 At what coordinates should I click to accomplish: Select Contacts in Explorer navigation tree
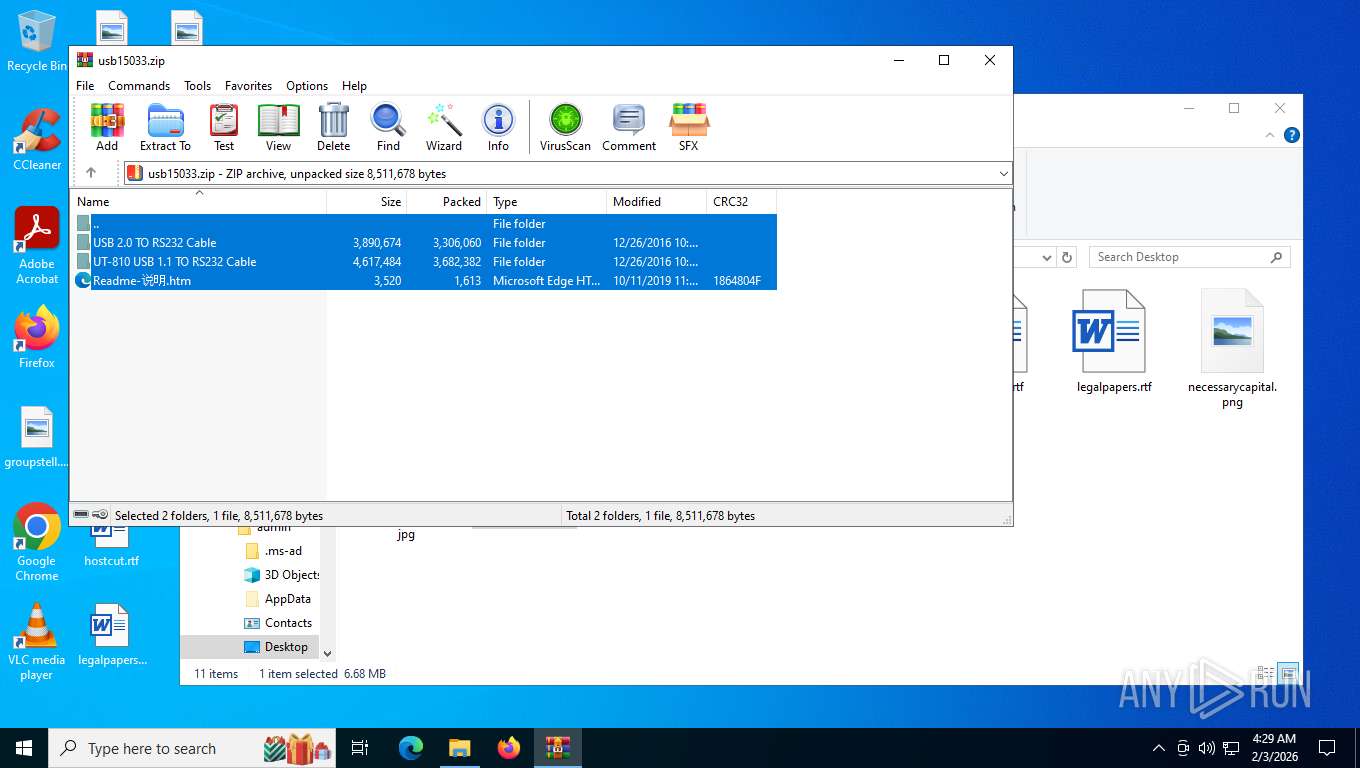click(278, 623)
